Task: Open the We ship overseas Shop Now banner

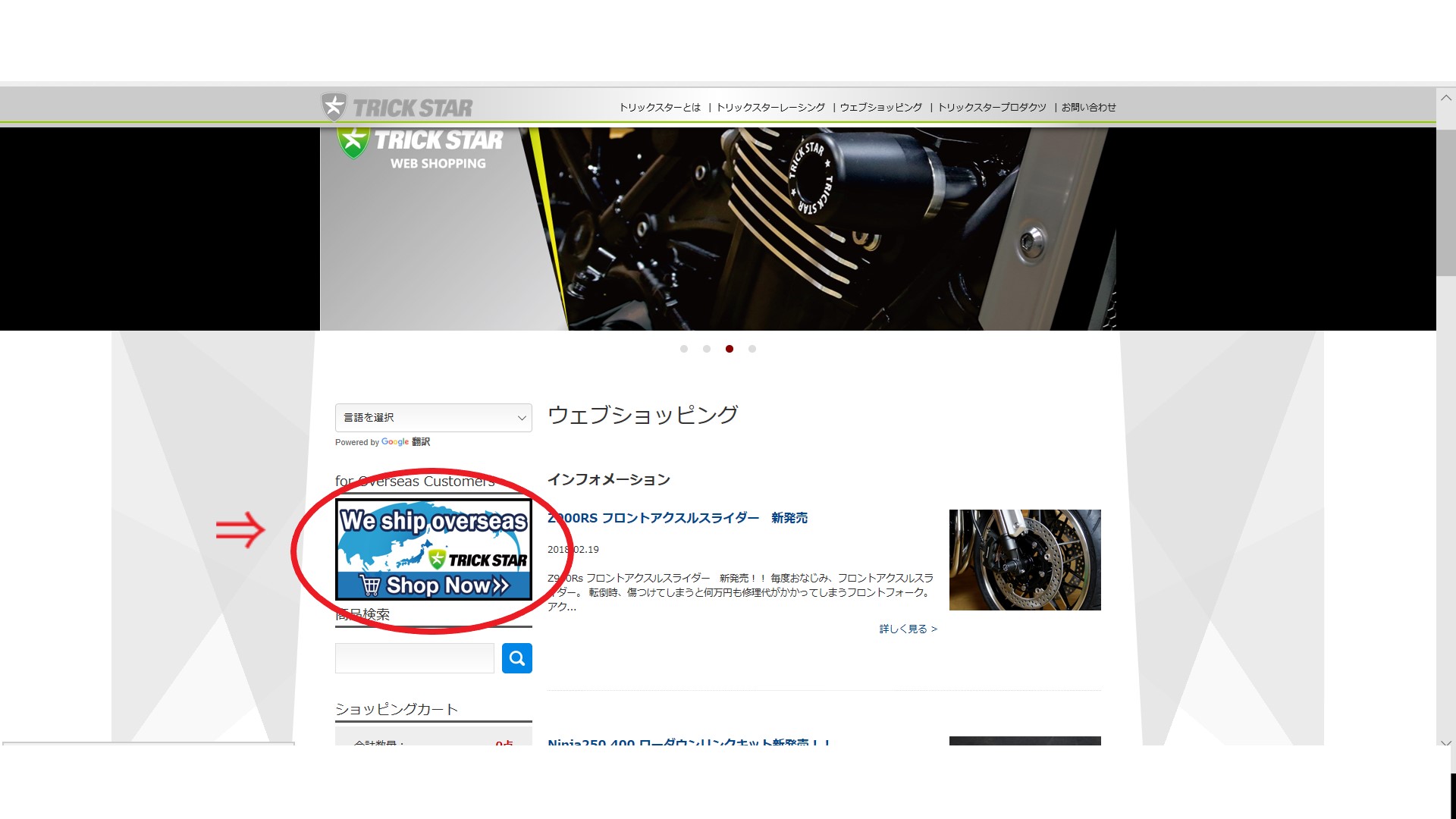Action: coord(433,549)
